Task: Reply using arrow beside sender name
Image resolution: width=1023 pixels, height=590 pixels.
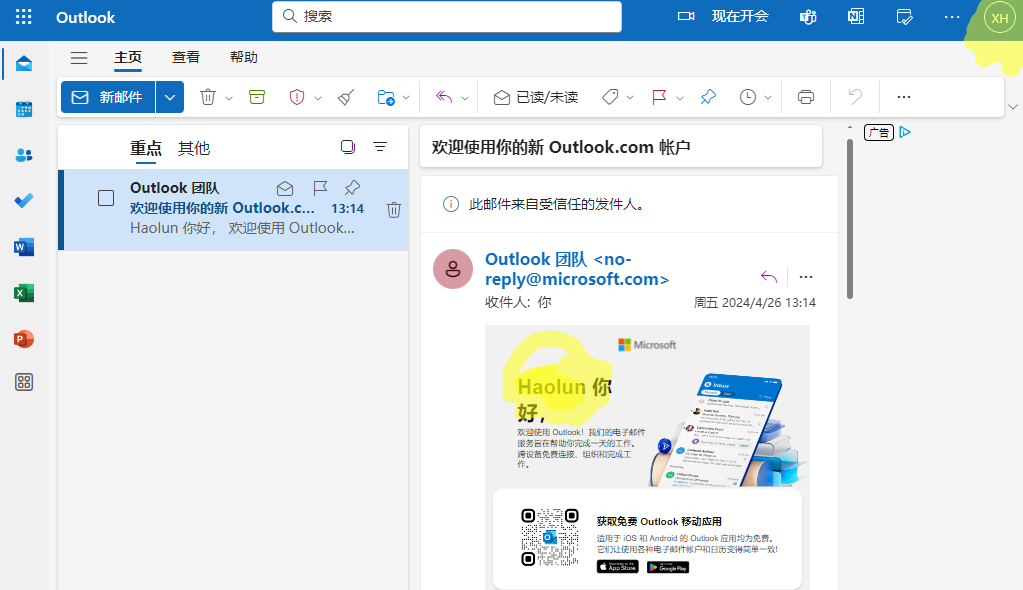Action: (x=769, y=277)
